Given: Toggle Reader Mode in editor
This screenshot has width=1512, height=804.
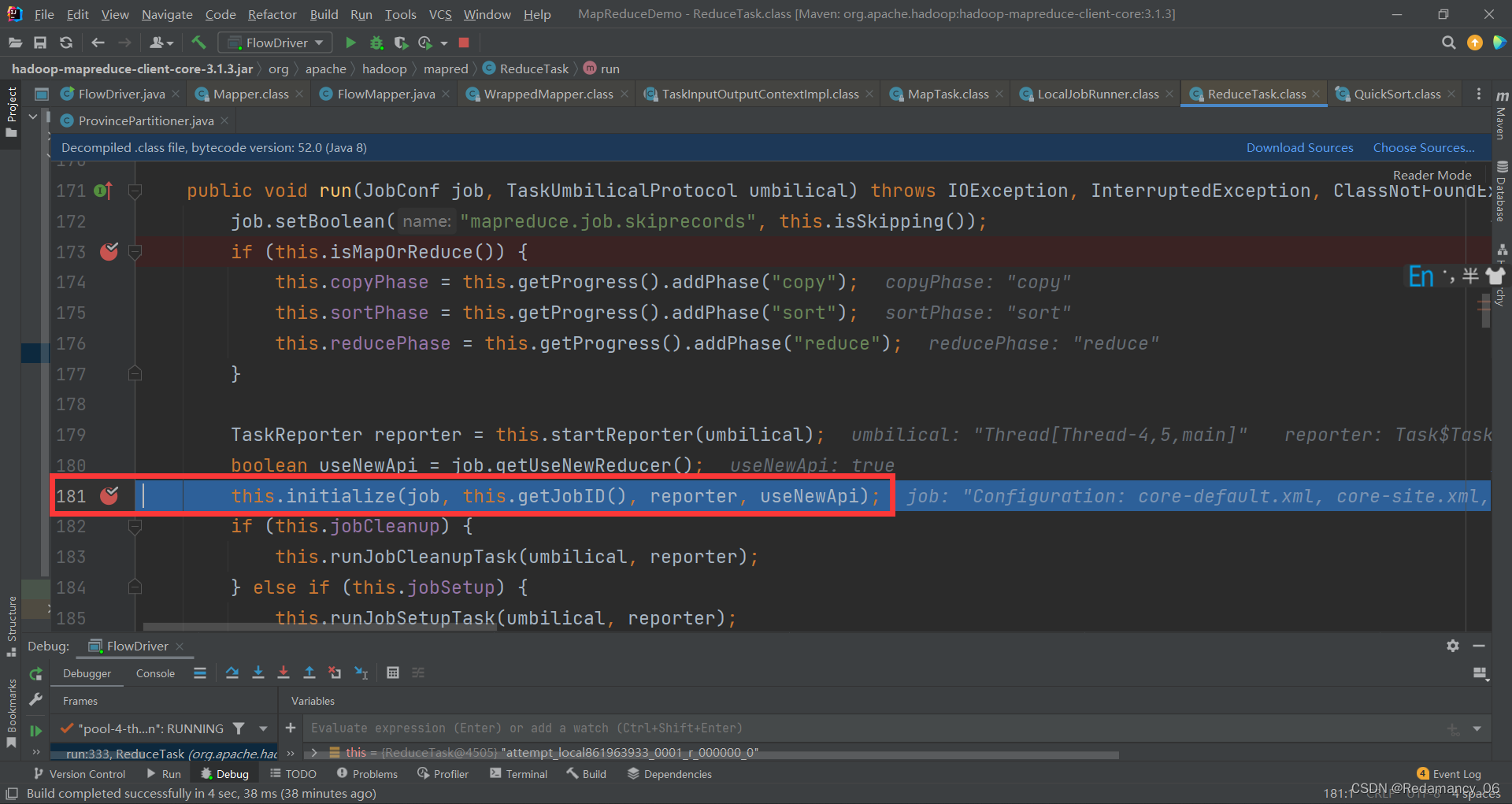Looking at the screenshot, I should (1432, 175).
